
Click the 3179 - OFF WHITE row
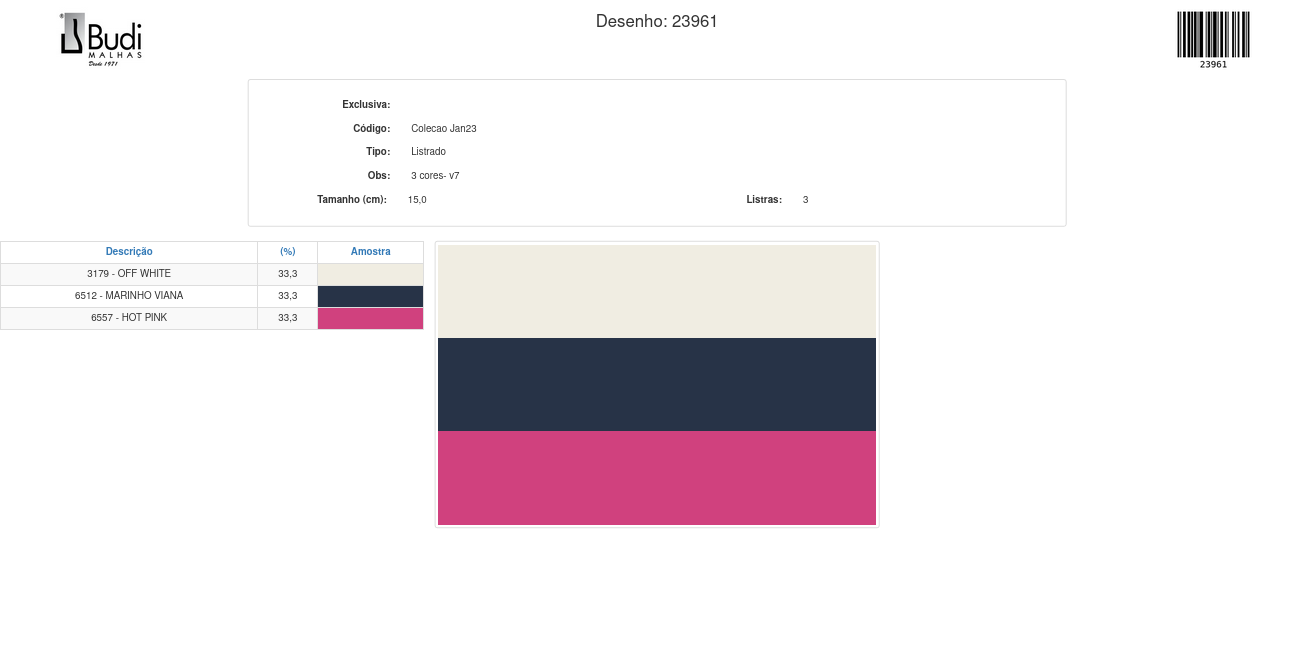point(129,274)
